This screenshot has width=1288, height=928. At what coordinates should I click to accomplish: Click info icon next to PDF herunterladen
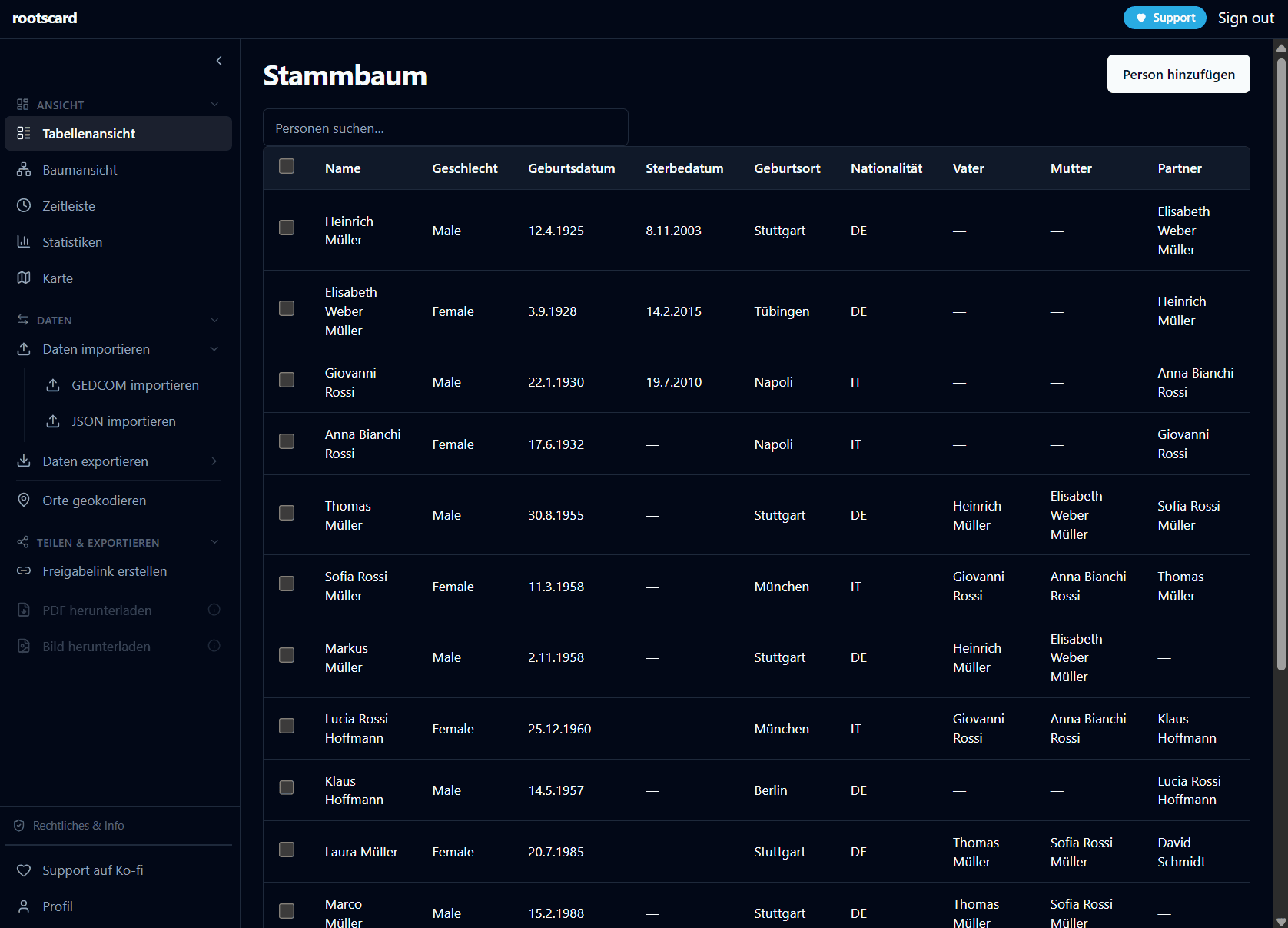(x=214, y=610)
